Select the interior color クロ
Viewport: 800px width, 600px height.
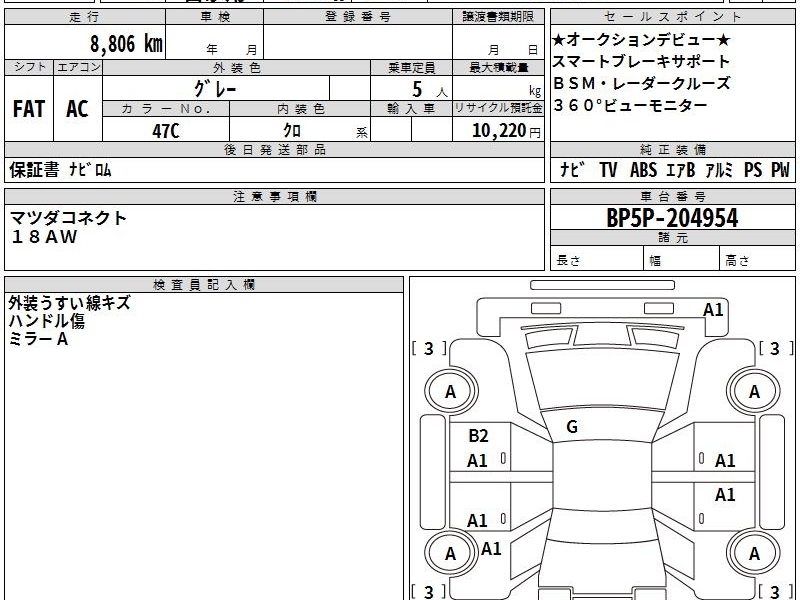click(x=292, y=131)
